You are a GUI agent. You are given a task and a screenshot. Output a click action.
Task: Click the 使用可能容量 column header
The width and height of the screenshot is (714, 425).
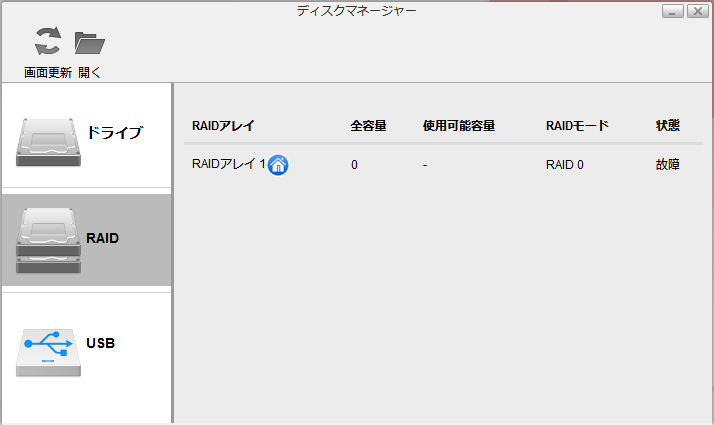point(459,126)
